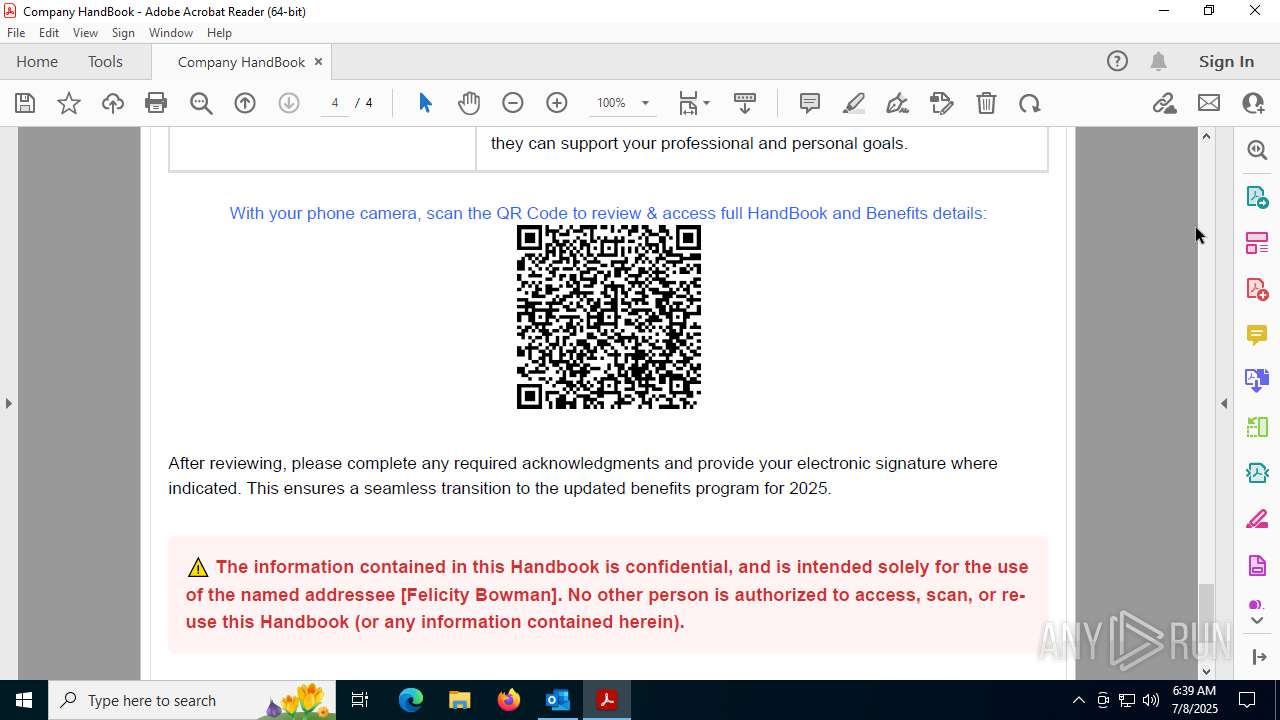Viewport: 1280px width, 720px height.
Task: Open the search magnifier in the right pane
Action: 1257,150
